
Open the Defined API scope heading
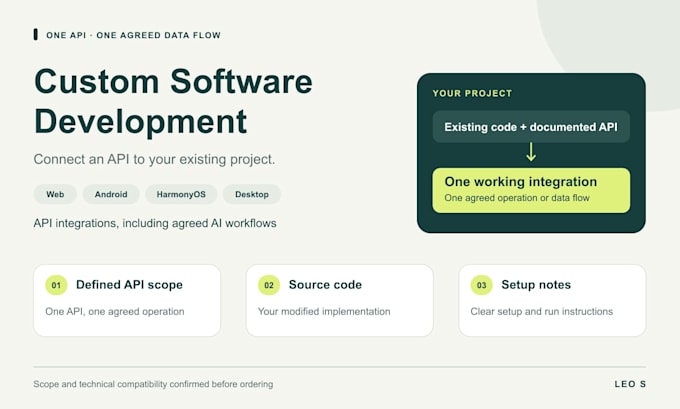click(x=129, y=285)
